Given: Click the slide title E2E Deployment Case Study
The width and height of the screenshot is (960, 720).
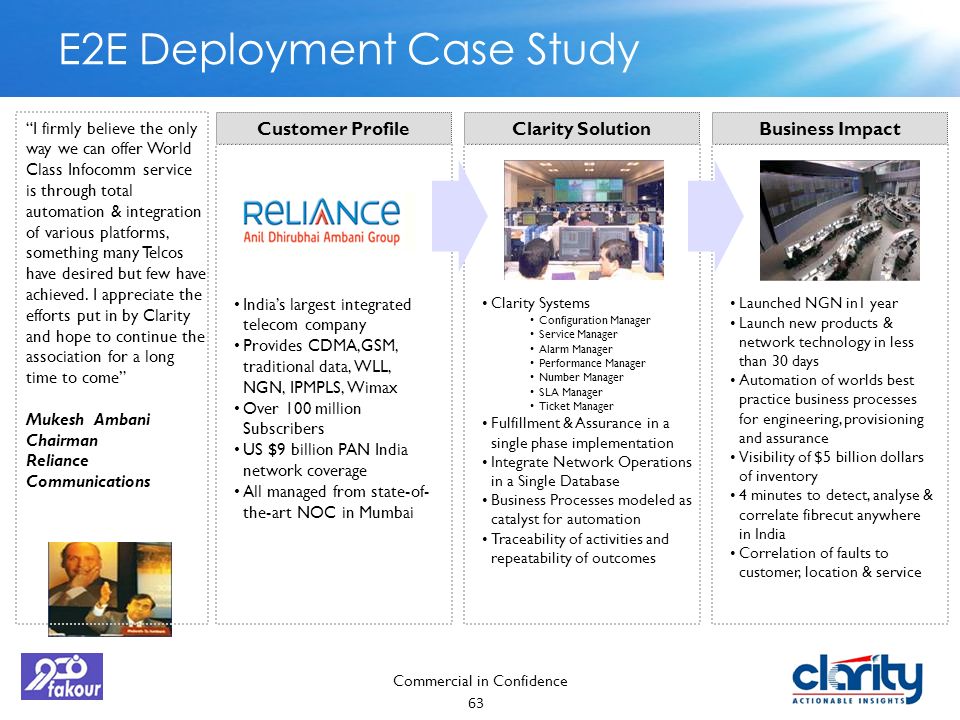Looking at the screenshot, I should click(x=349, y=49).
